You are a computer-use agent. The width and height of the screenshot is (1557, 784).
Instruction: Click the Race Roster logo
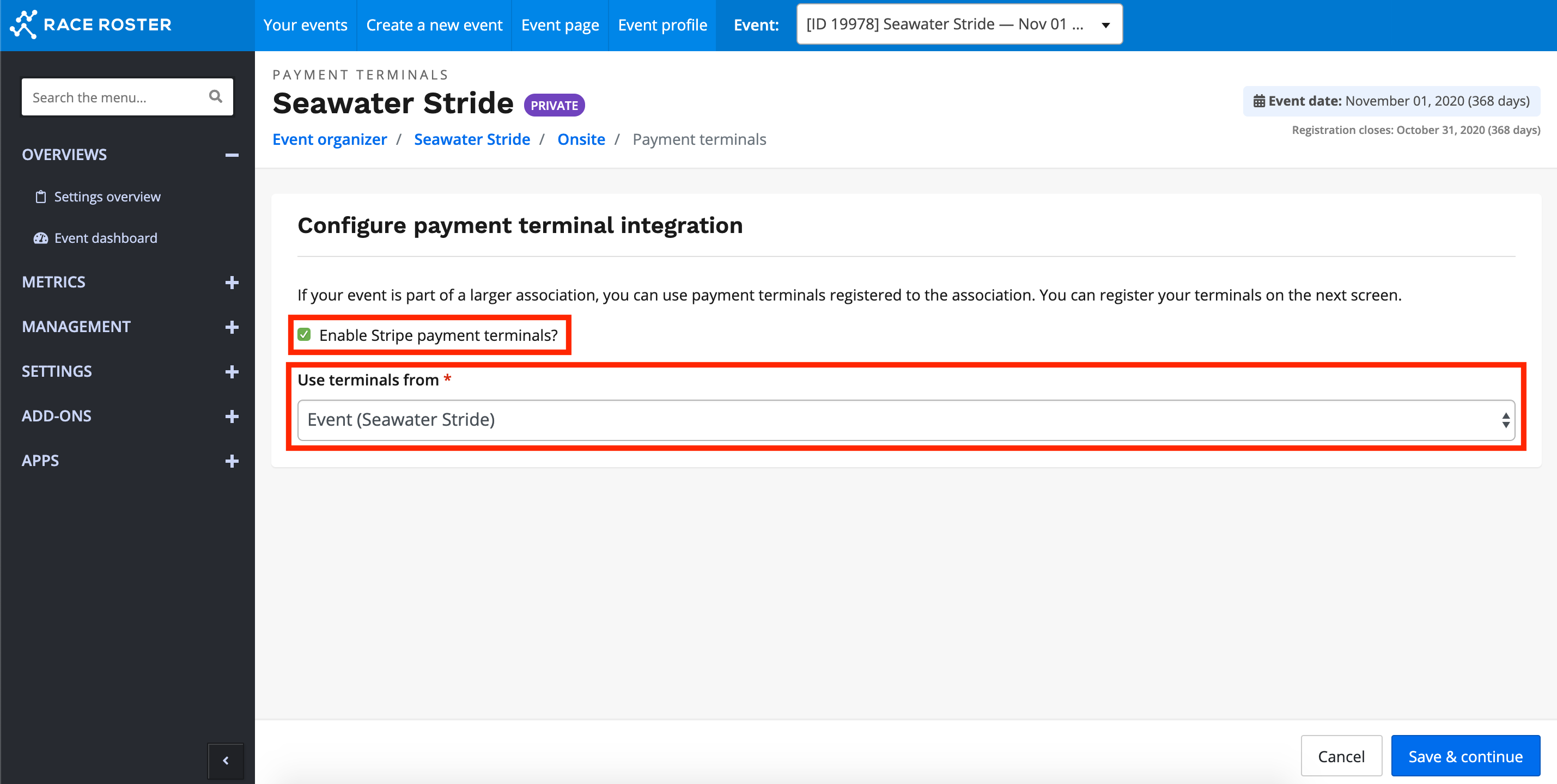tap(90, 24)
